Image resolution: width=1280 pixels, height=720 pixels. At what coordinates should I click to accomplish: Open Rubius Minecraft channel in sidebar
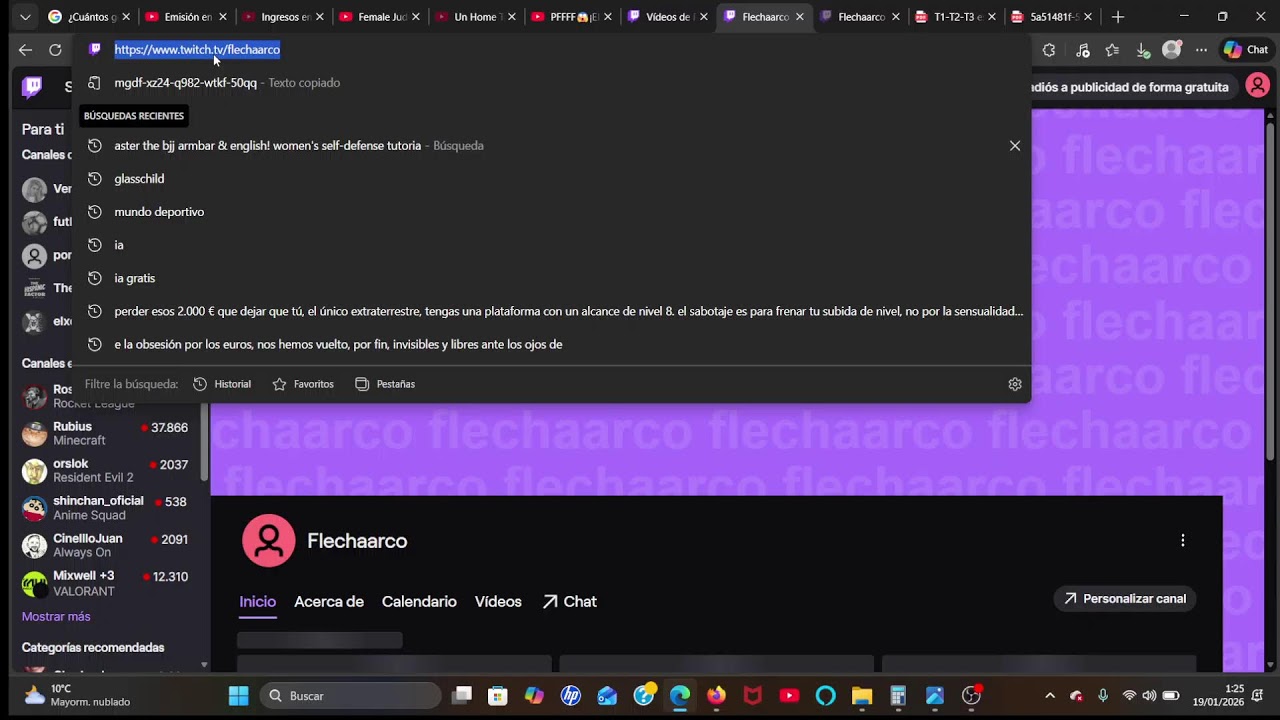click(x=105, y=434)
